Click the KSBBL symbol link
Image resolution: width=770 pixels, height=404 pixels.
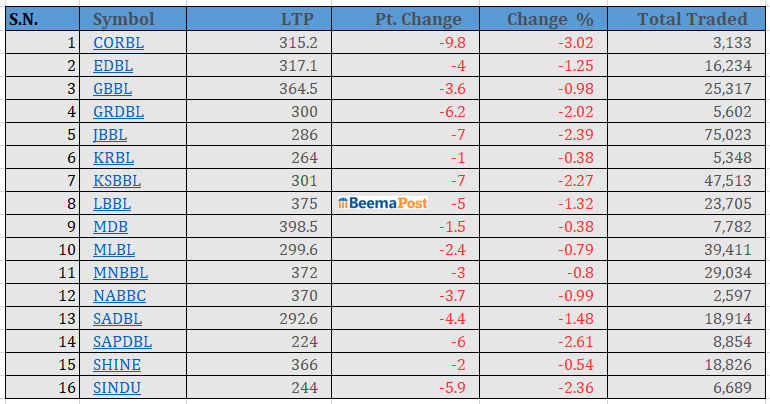[117, 180]
